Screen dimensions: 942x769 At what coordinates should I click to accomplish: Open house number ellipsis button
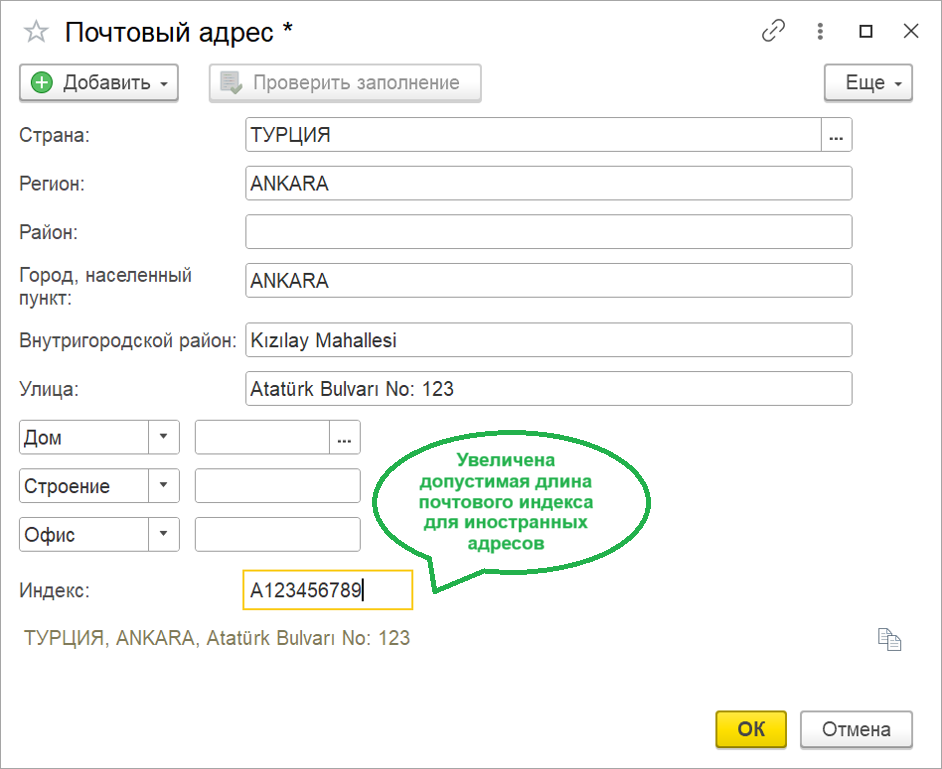point(345,438)
